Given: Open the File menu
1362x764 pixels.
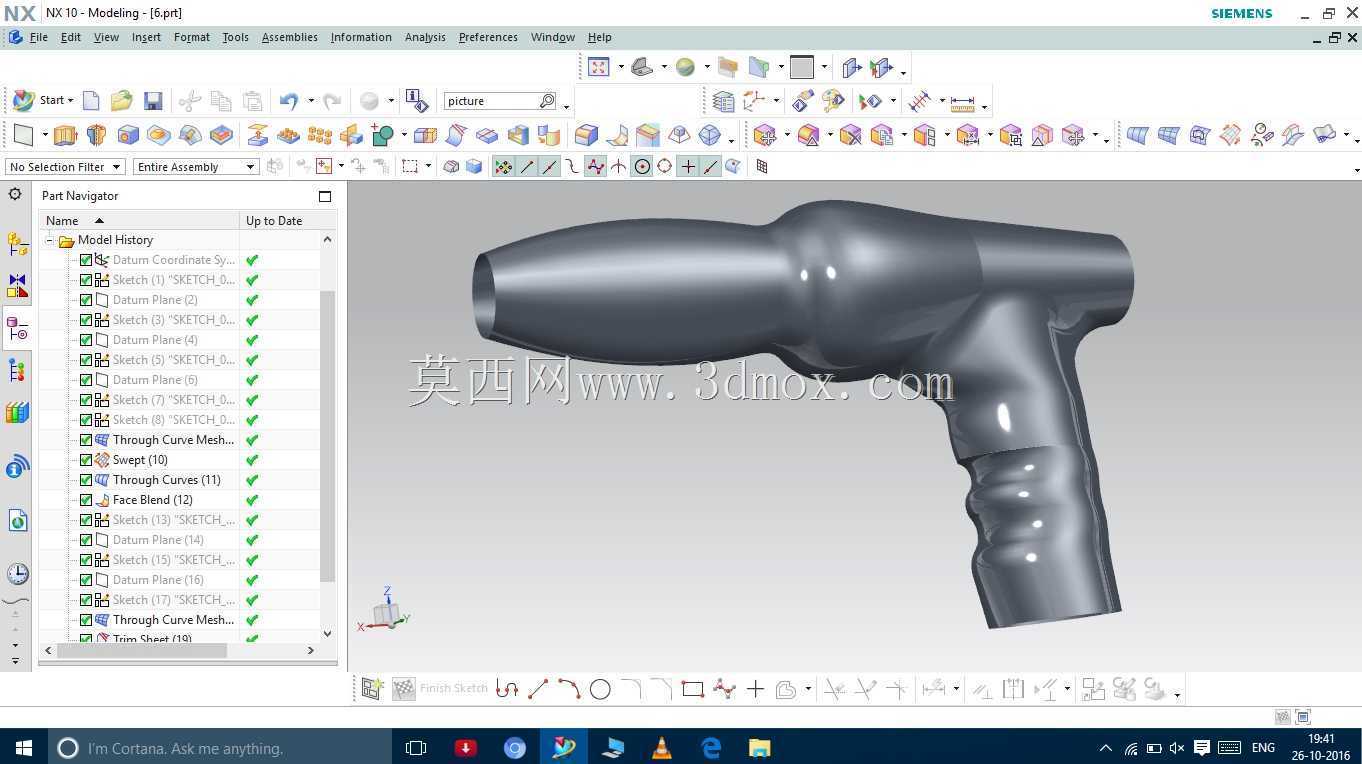Looking at the screenshot, I should tap(38, 37).
